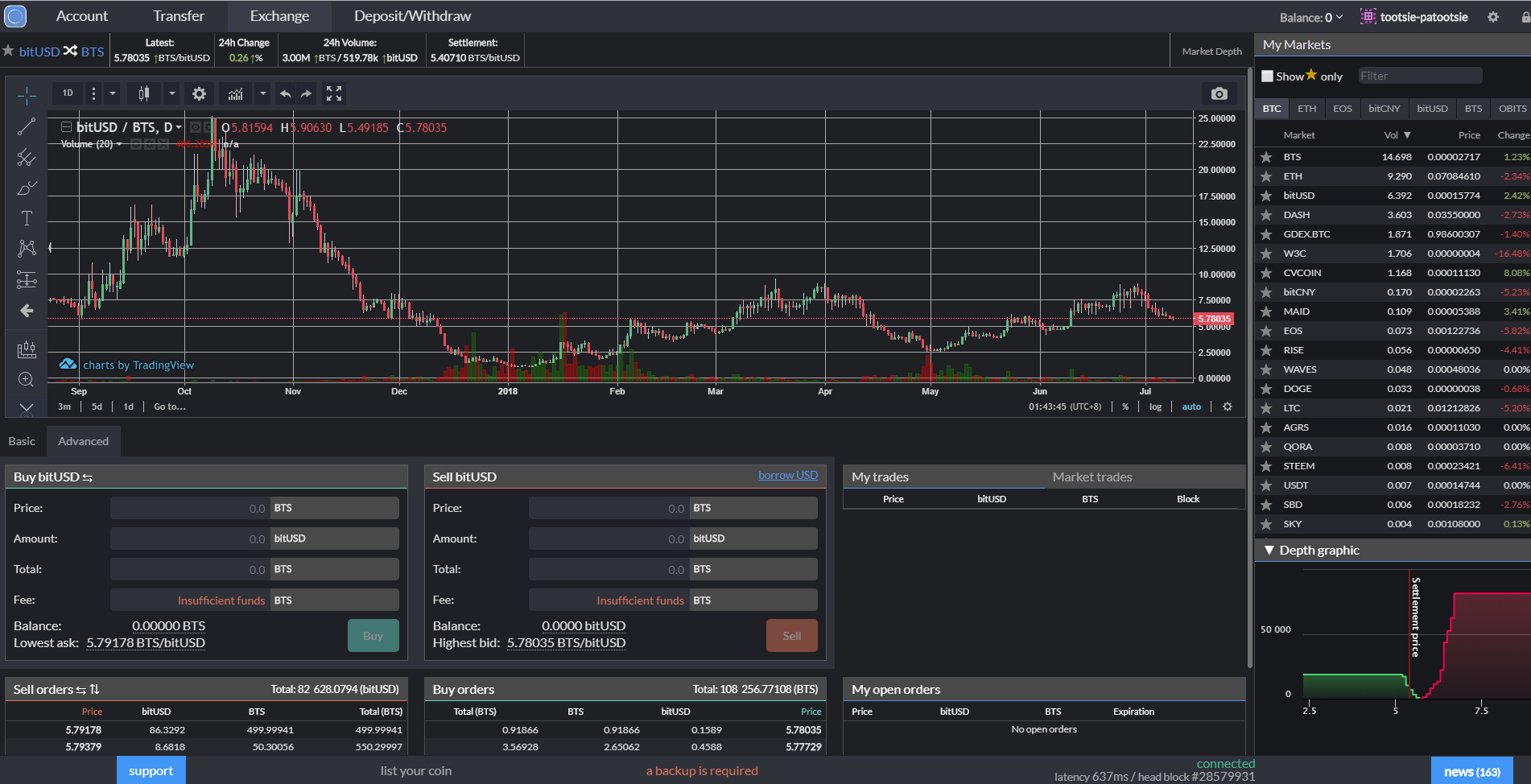
Task: Take a chart snapshot with camera icon
Action: click(1219, 93)
